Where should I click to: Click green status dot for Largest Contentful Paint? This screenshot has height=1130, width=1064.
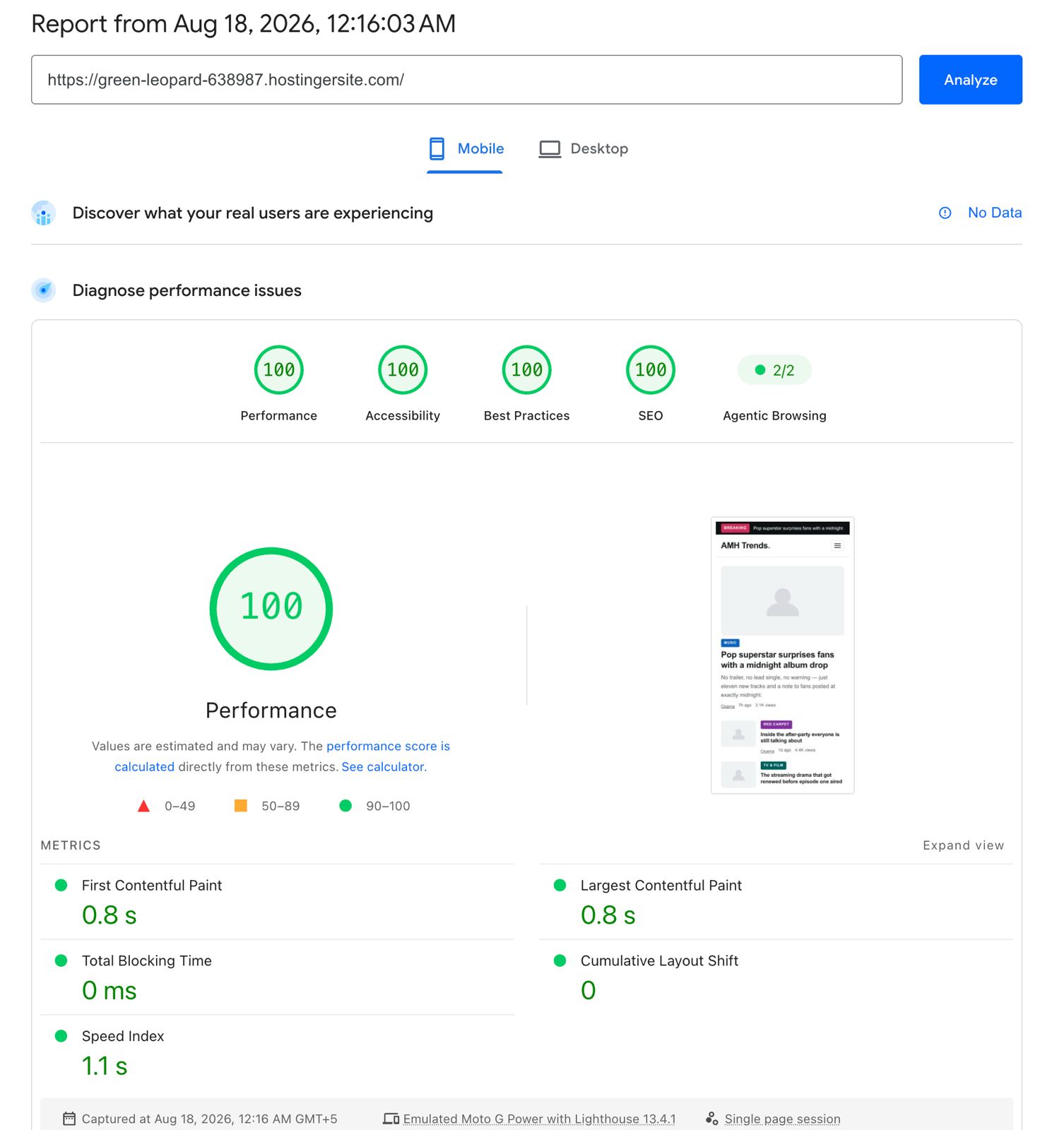point(560,885)
